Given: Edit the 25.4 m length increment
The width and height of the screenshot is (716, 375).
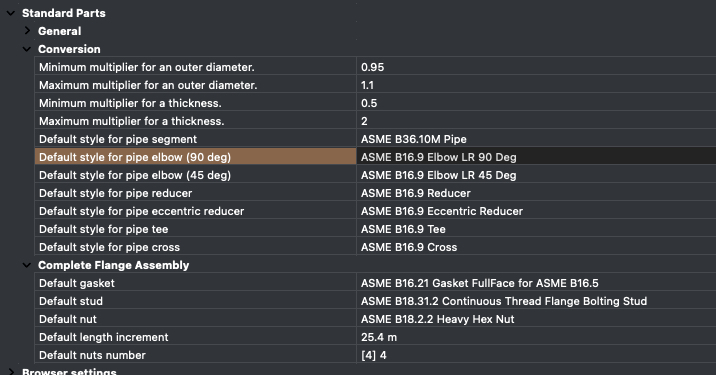Looking at the screenshot, I should 536,337.
